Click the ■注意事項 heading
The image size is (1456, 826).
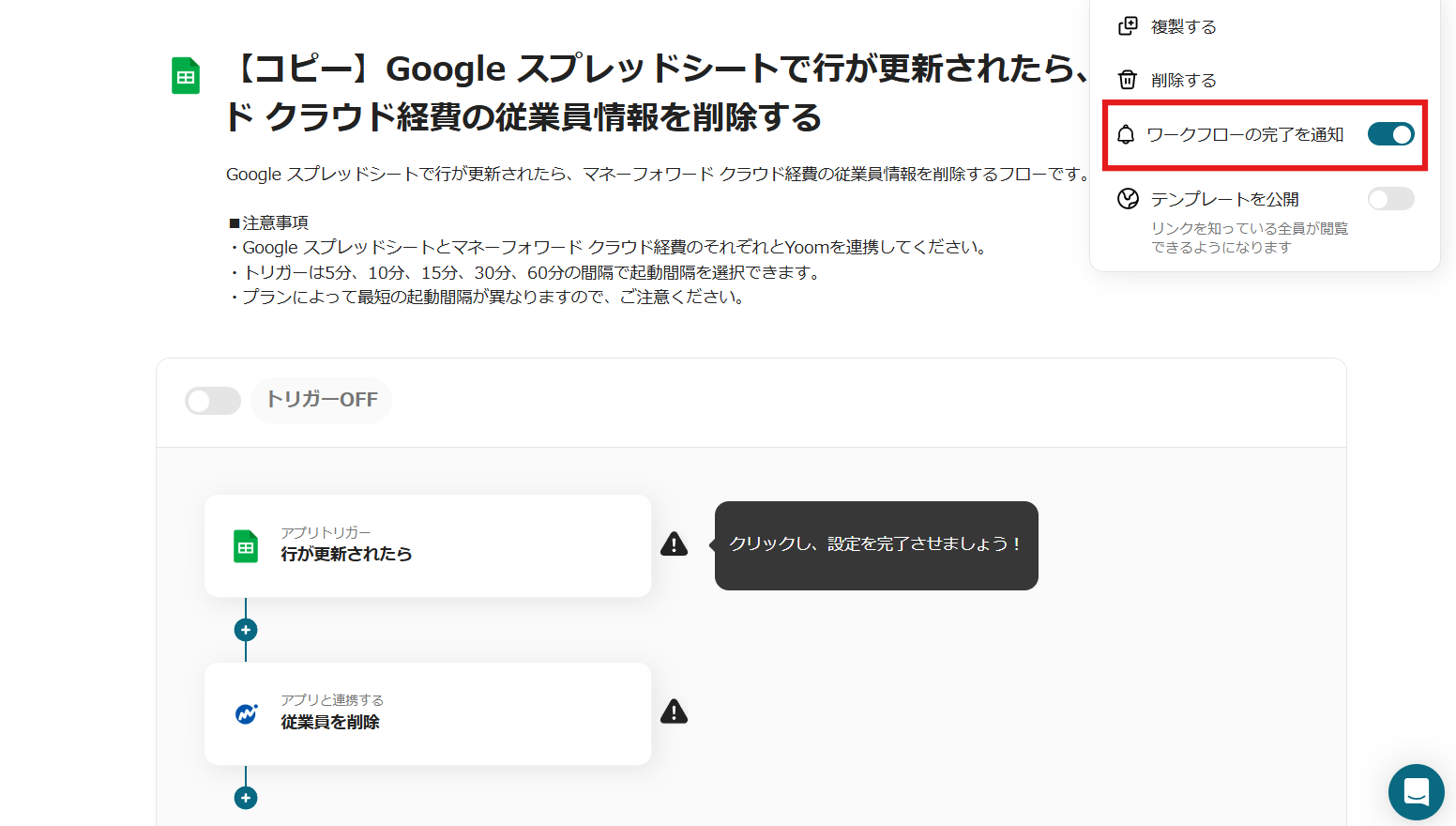tap(267, 222)
